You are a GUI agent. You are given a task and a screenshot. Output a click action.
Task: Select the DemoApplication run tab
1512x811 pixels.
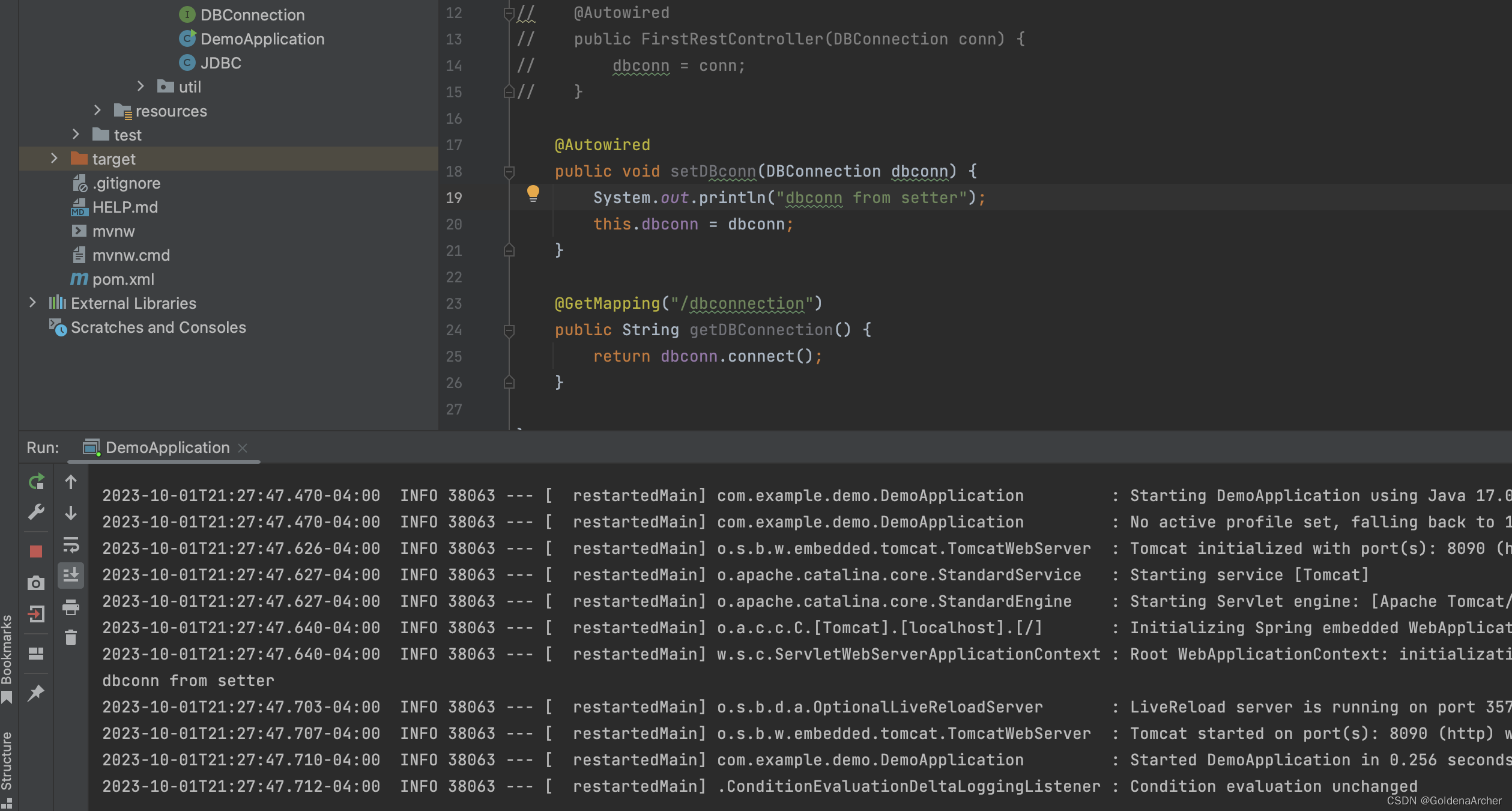point(166,447)
